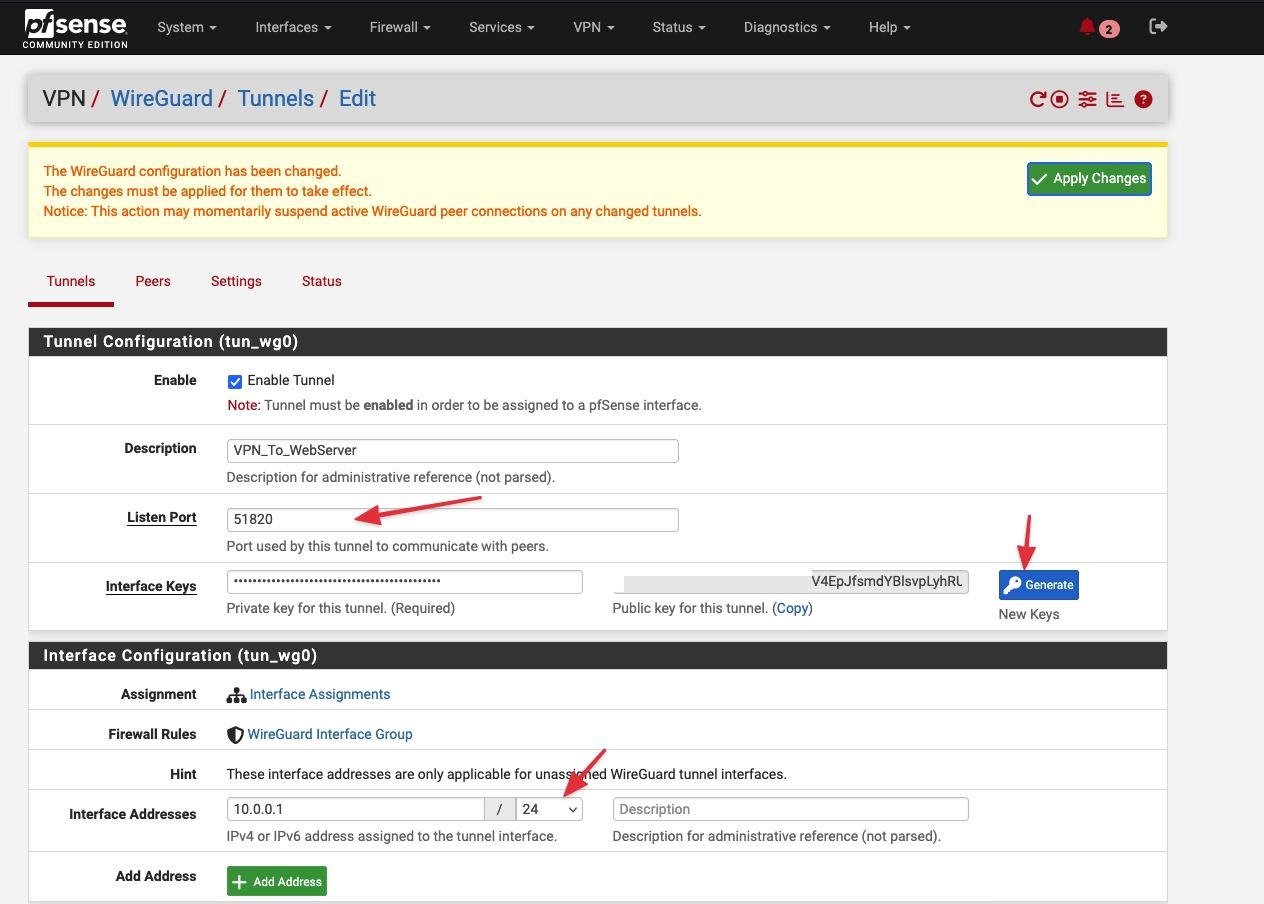Image resolution: width=1264 pixels, height=904 pixels.
Task: Open the subnet mask dropdown showing 24
Action: tap(549, 809)
